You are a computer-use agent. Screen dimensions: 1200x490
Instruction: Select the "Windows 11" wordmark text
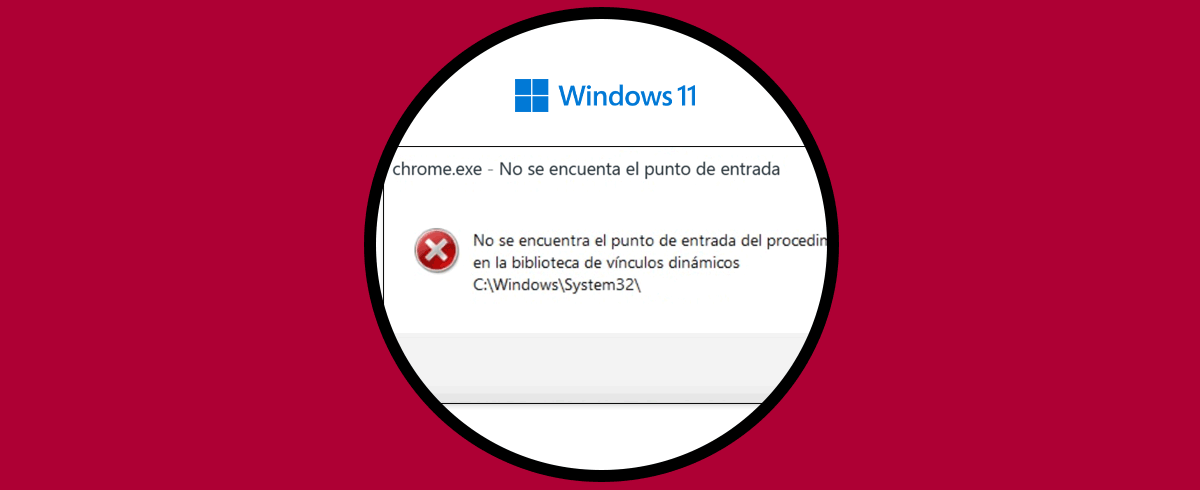[628, 96]
